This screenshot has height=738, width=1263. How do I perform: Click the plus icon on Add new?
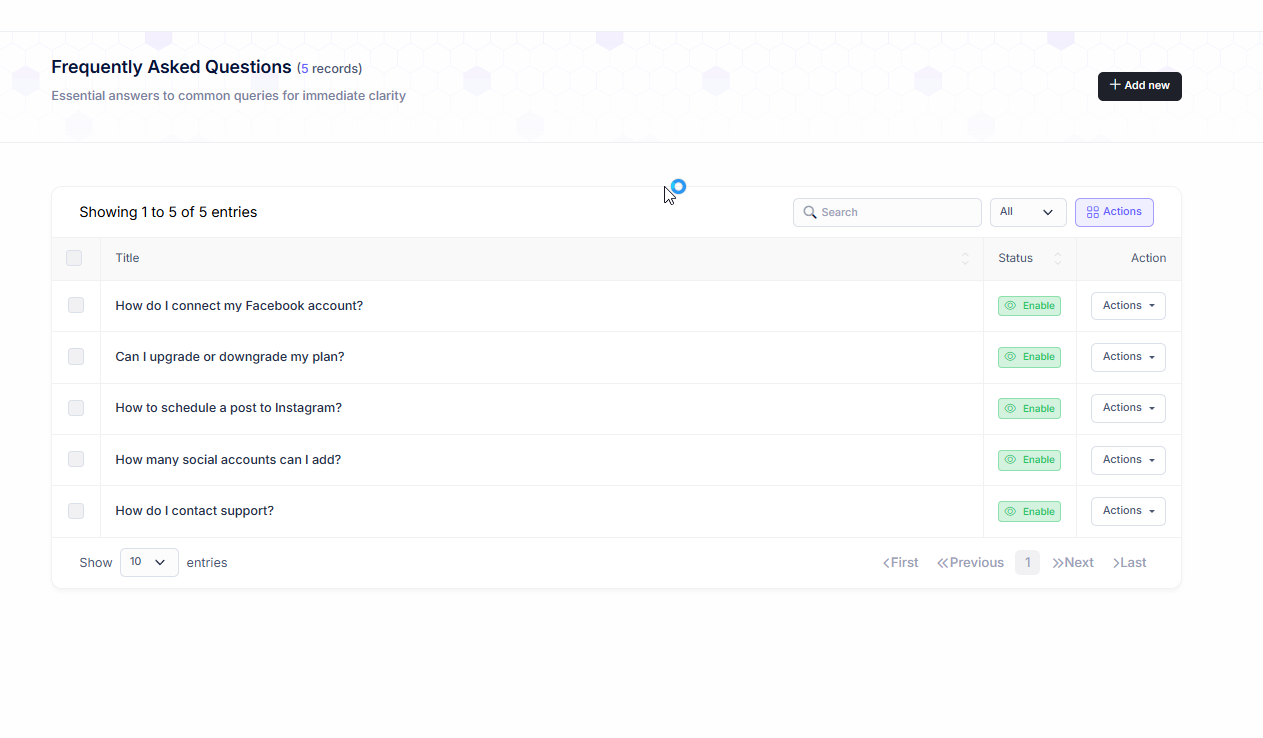pyautogui.click(x=1115, y=85)
